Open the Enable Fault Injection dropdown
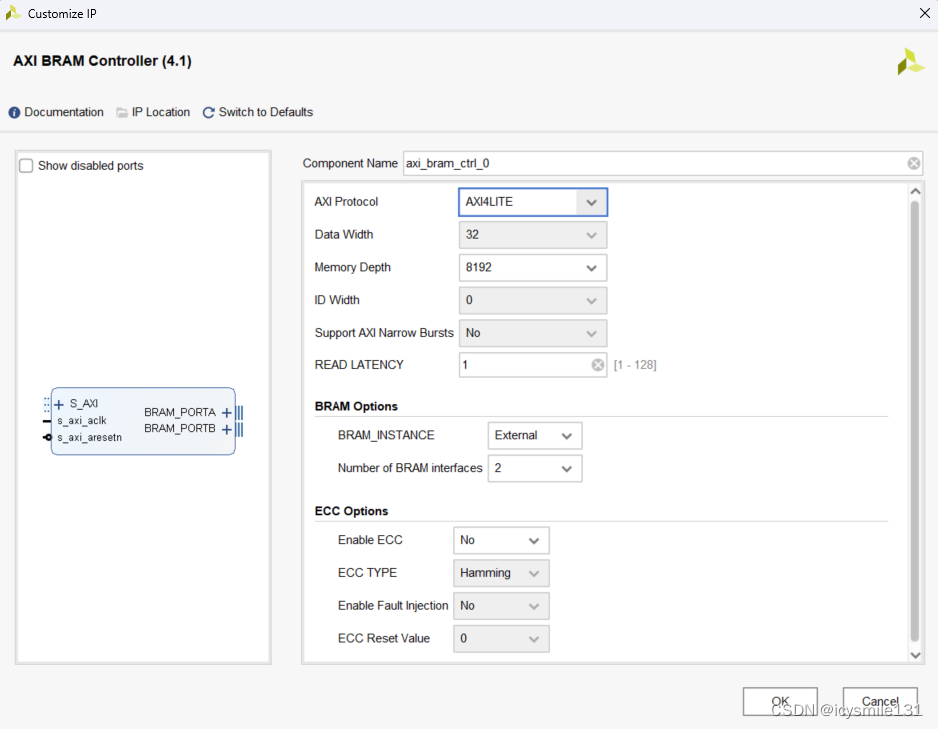This screenshot has width=938, height=729. (501, 606)
